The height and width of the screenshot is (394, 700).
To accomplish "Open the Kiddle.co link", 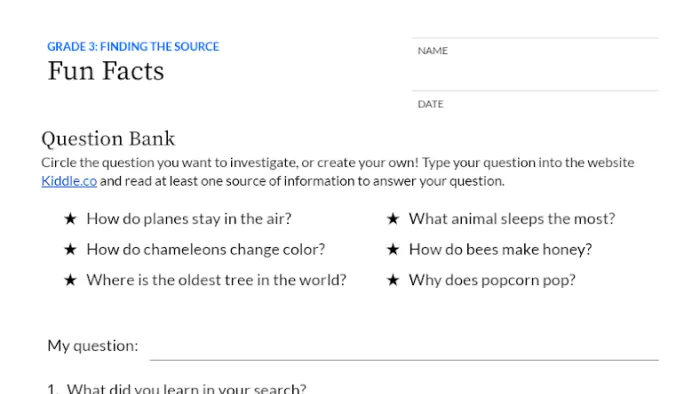I will (x=69, y=181).
